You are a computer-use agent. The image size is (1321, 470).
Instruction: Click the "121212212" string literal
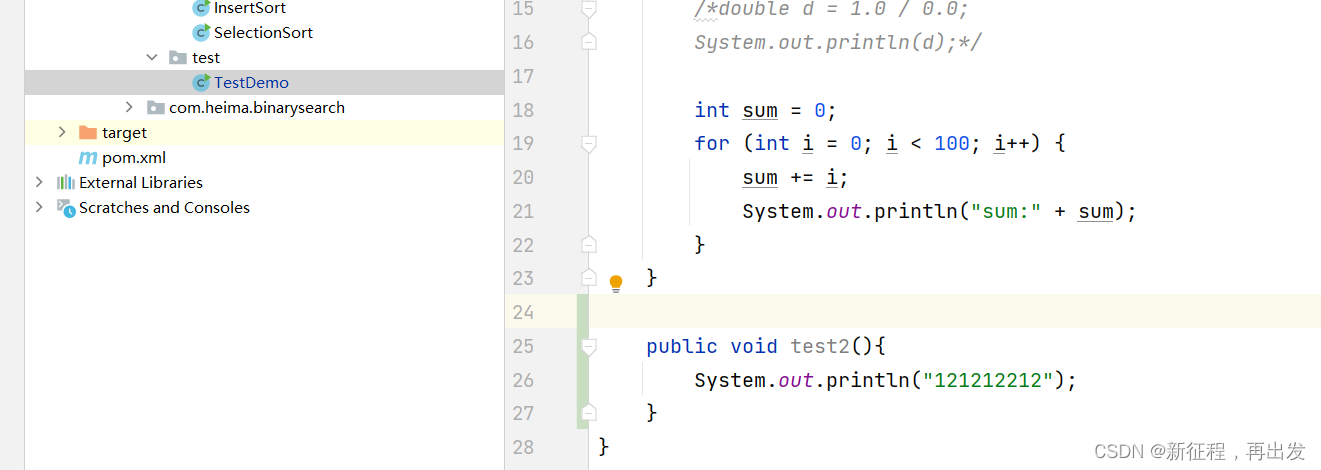click(993, 380)
